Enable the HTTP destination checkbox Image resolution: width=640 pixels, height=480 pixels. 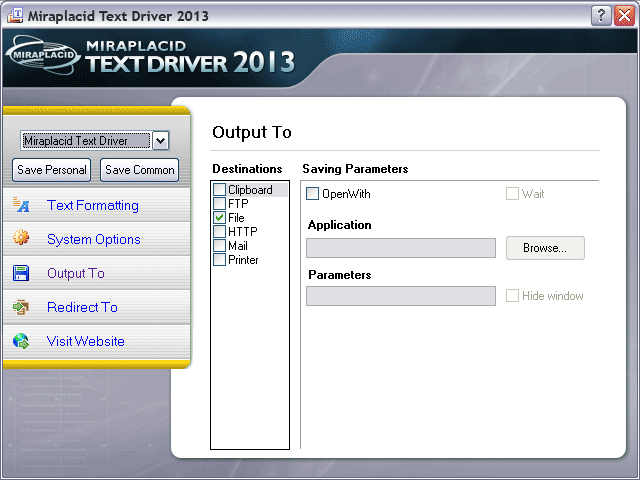click(220, 231)
